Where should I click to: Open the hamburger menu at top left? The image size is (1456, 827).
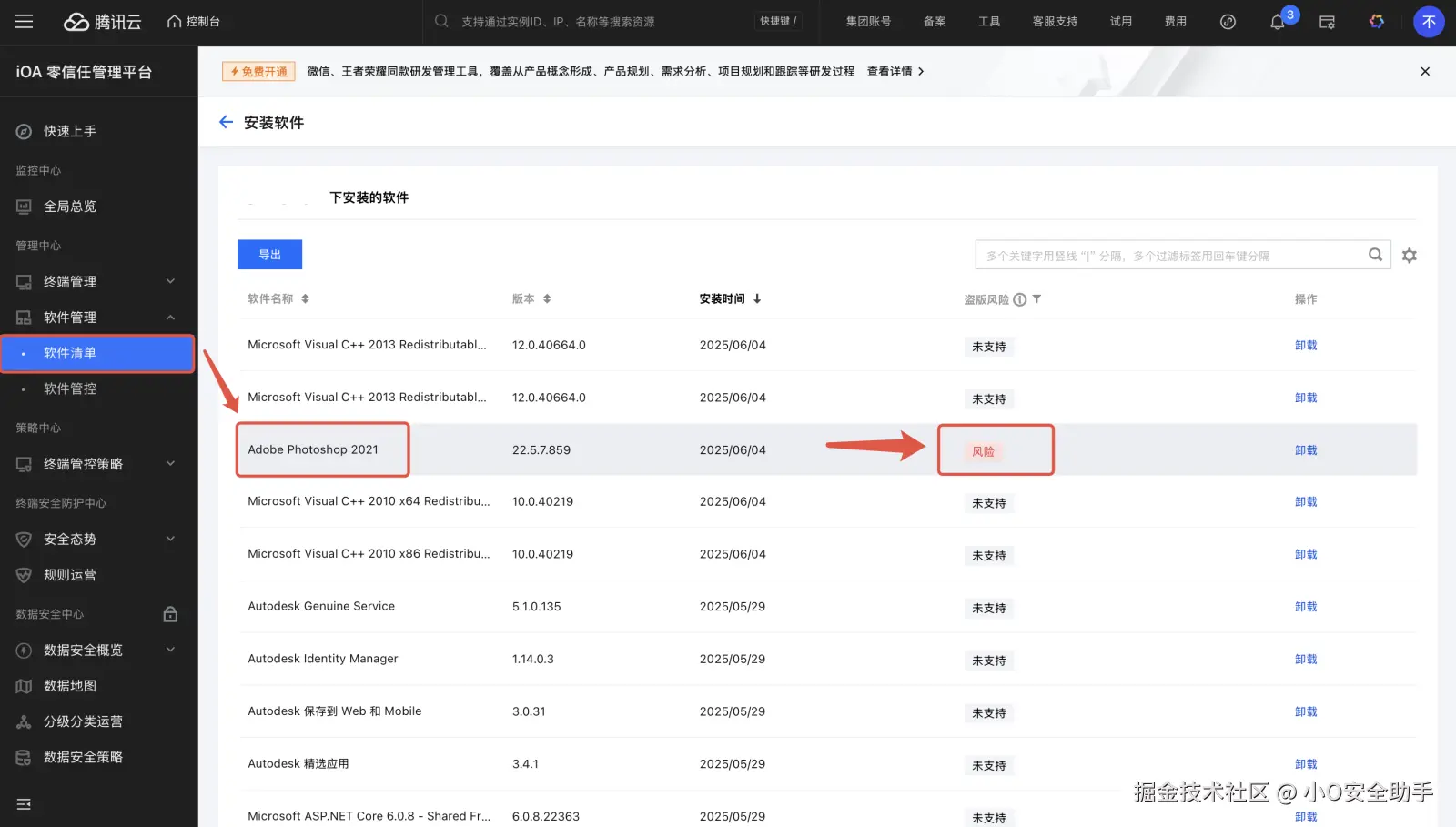(24, 21)
